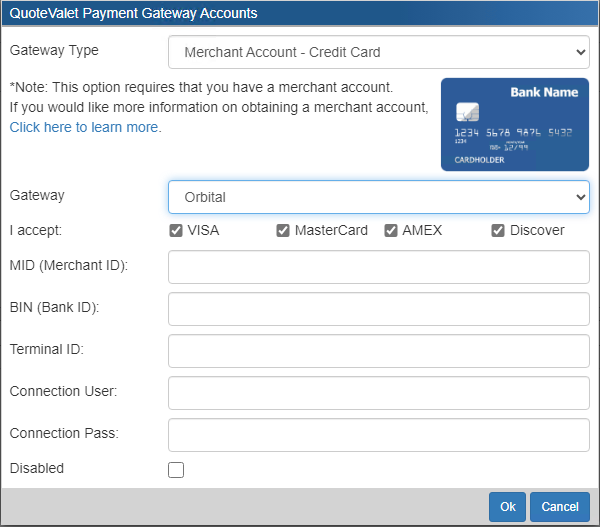Disable the Discover card checkbox
The image size is (600, 527).
coord(498,230)
